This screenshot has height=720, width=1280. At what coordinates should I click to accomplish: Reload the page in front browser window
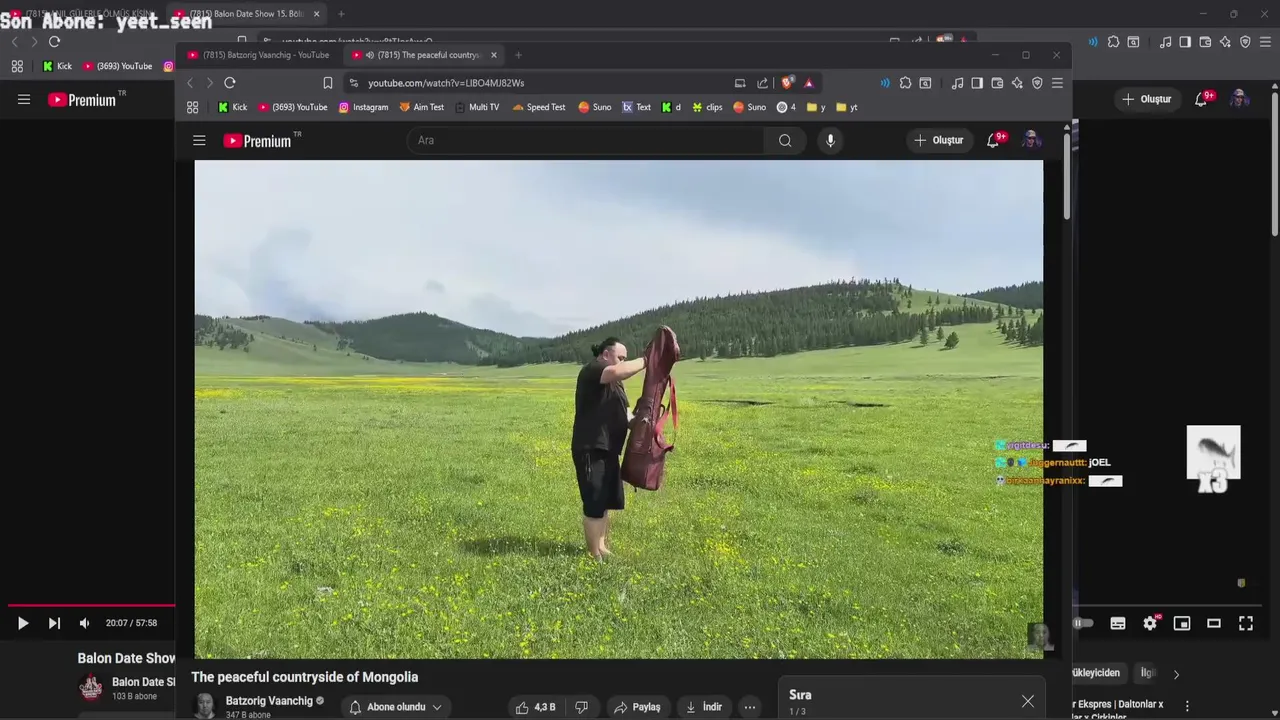tap(230, 83)
